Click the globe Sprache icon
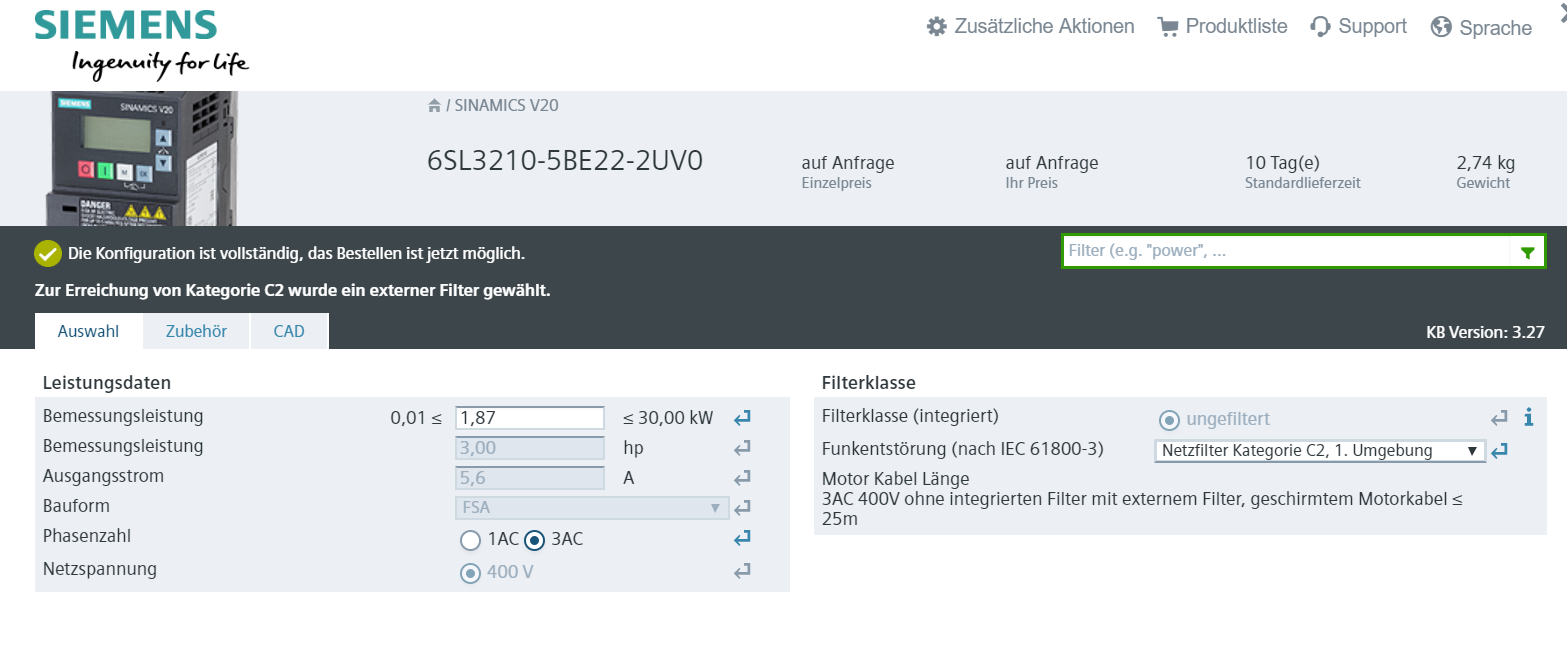The image size is (1567, 663). tap(1441, 28)
